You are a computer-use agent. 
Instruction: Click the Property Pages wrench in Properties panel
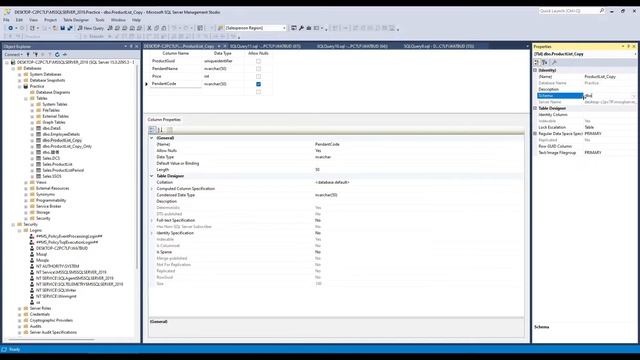coord(554,62)
